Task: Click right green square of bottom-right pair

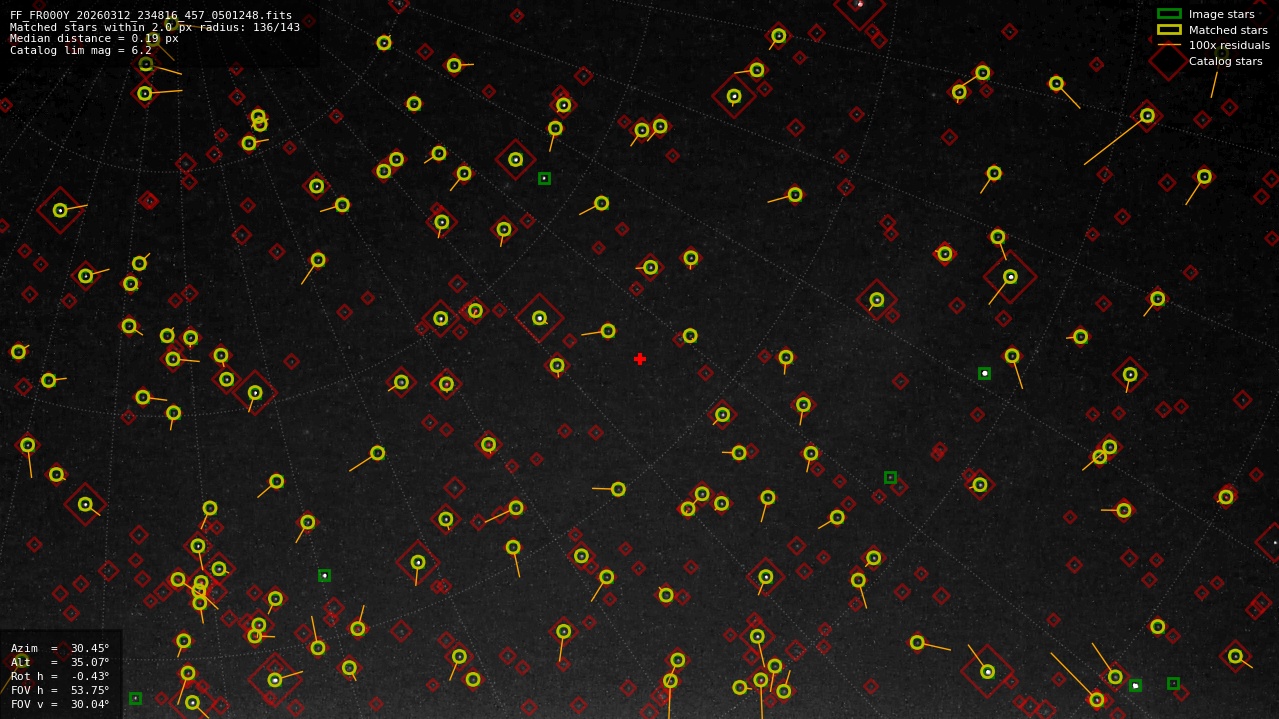Action: (1173, 683)
